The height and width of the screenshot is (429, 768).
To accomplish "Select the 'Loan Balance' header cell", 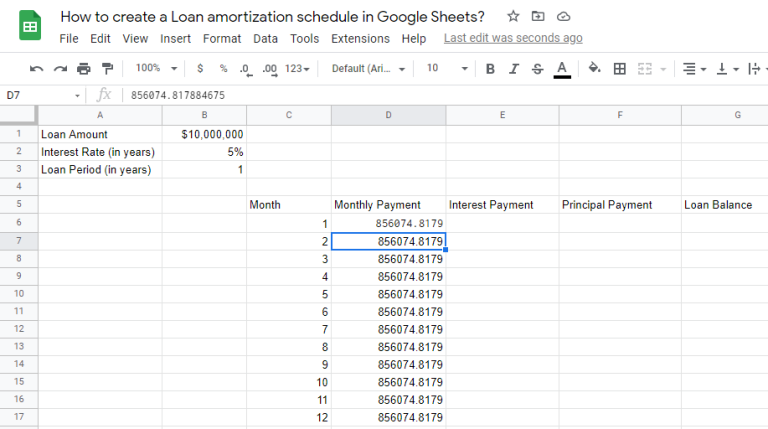I will tap(724, 205).
